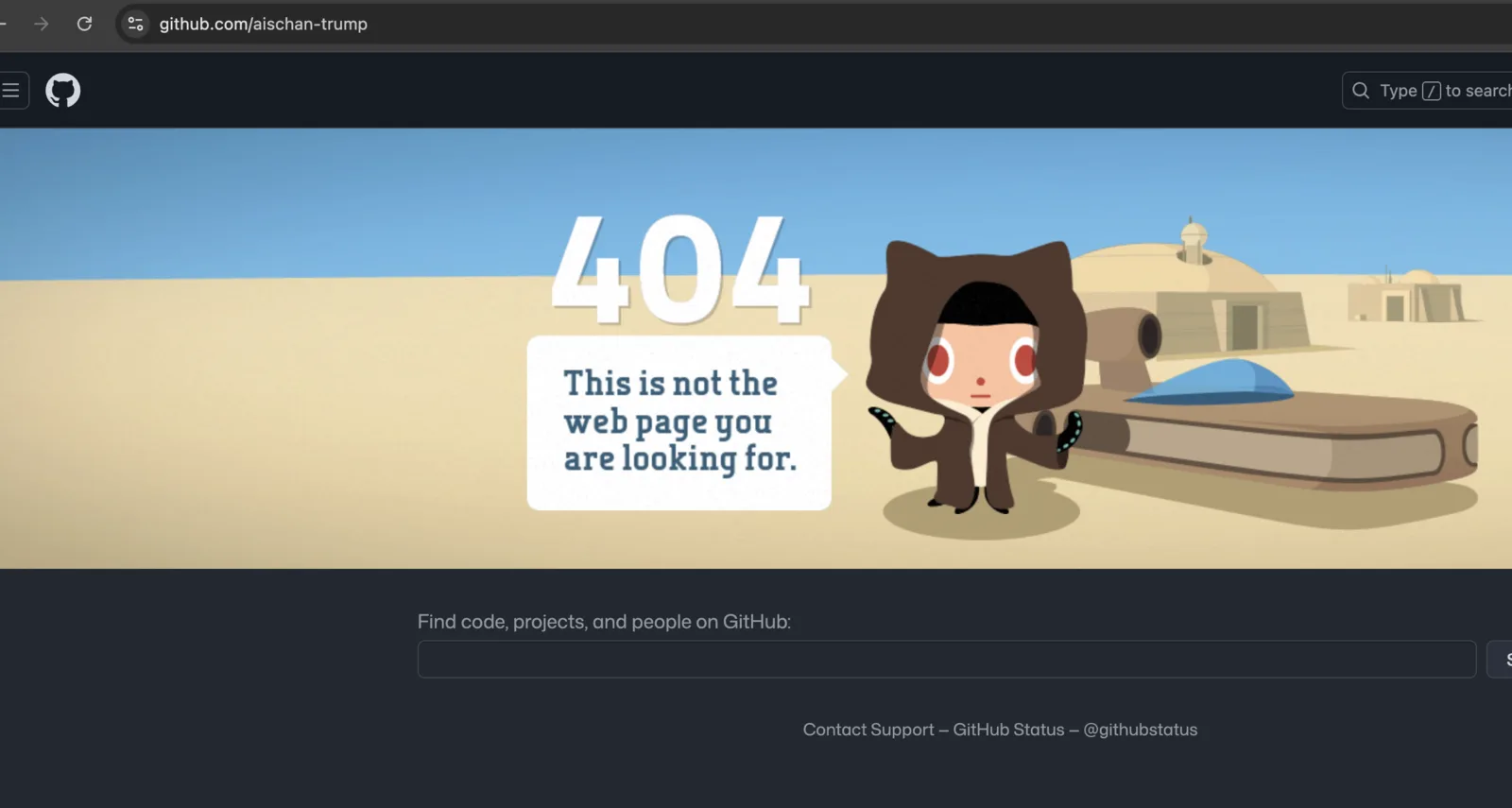Focus the 'Find code, projects, and people' search field
The width and height of the screenshot is (1512, 808).
pos(947,659)
